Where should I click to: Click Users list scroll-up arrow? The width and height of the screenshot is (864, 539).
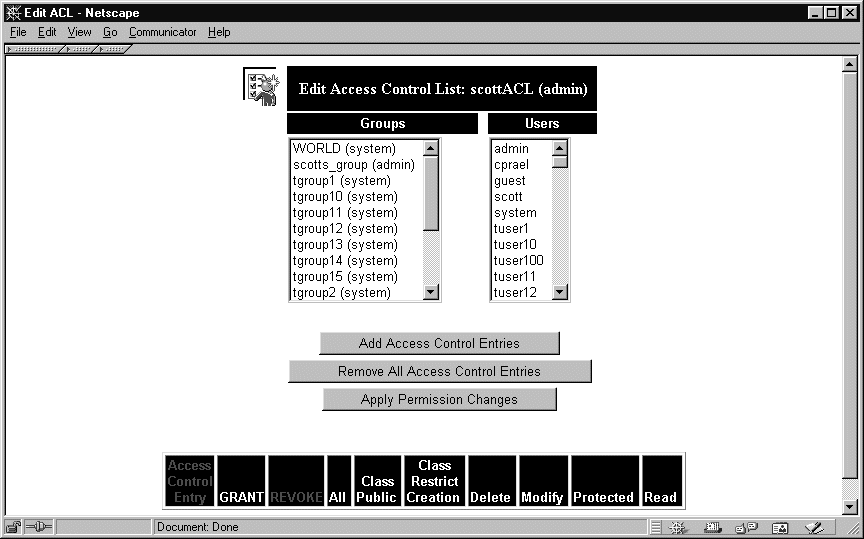tap(560, 148)
